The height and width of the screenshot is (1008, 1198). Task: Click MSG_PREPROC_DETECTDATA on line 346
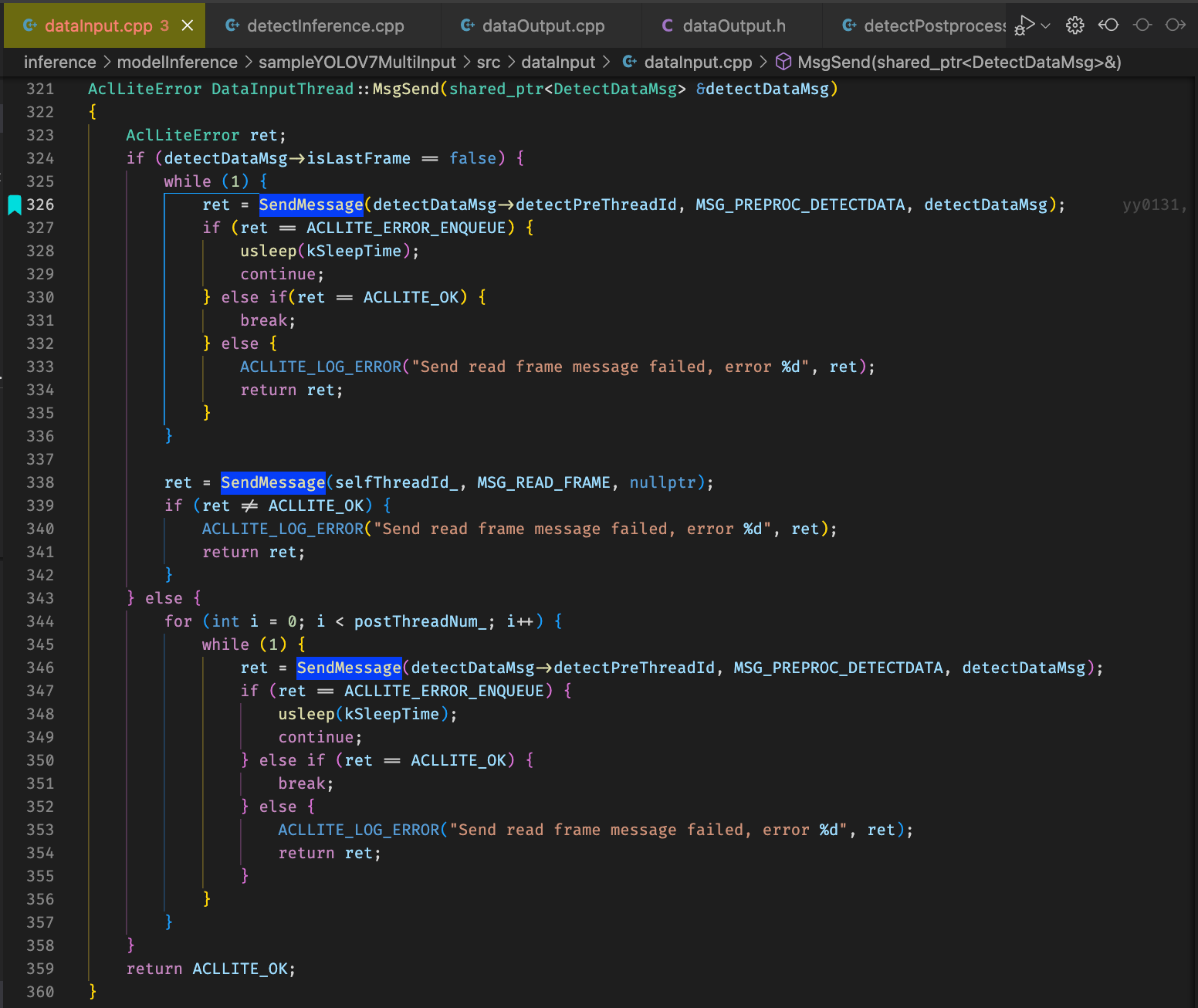pyautogui.click(x=838, y=668)
